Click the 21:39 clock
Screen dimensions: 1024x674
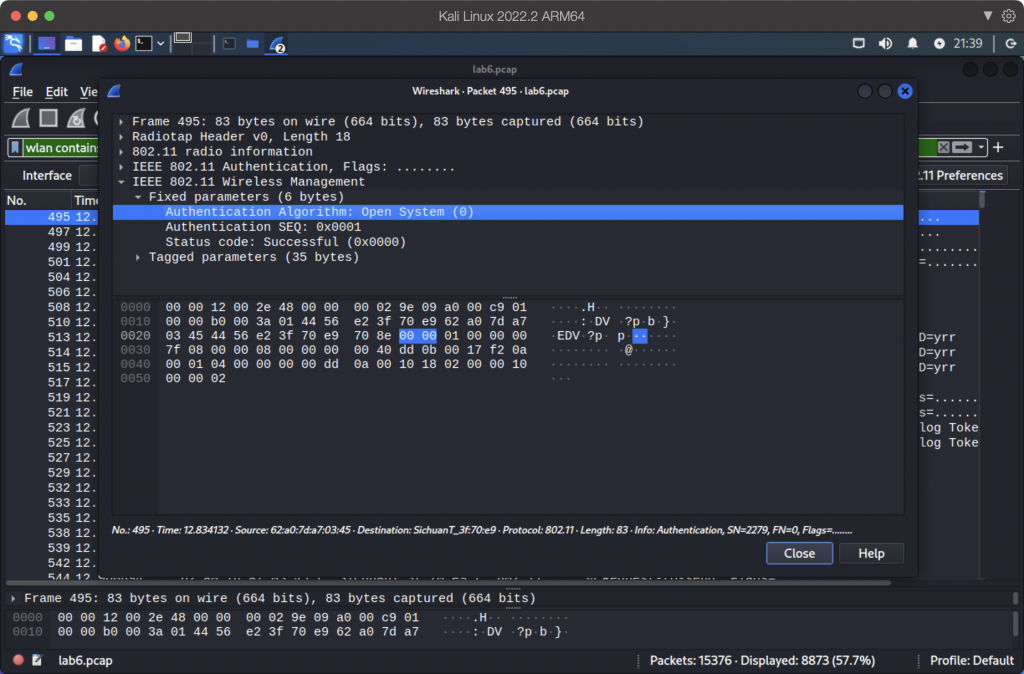tap(968, 44)
